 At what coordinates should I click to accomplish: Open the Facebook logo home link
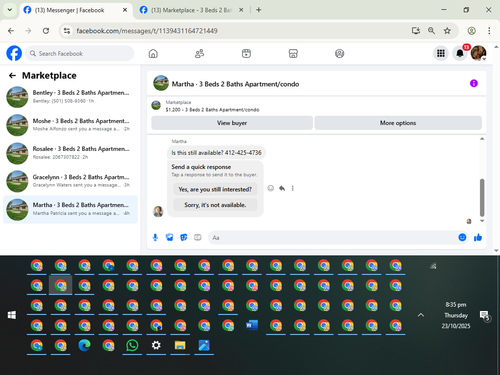click(14, 53)
